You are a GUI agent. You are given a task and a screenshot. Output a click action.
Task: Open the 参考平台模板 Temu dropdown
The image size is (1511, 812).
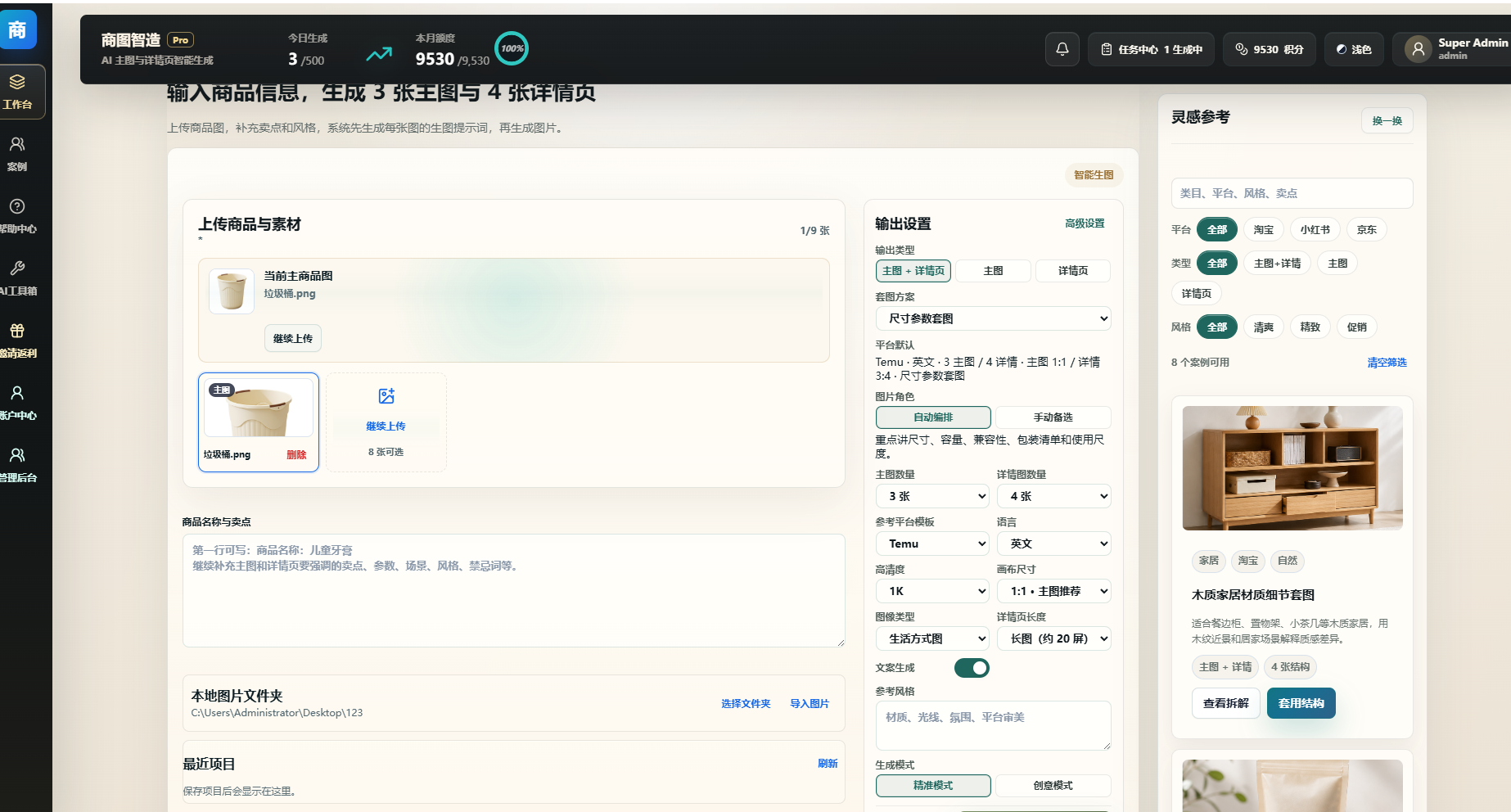[x=932, y=544]
